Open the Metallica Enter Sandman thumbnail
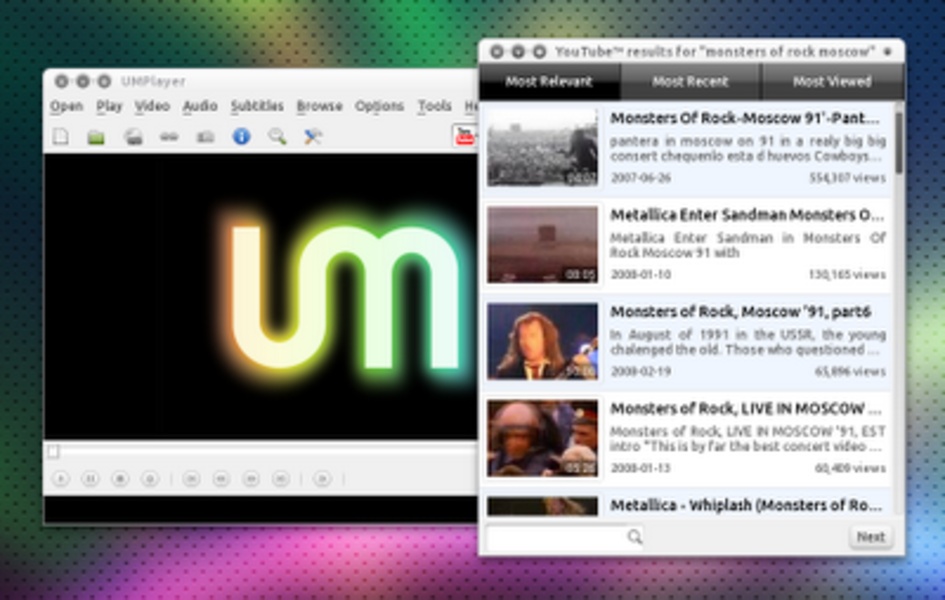This screenshot has height=600, width=945. [x=542, y=244]
